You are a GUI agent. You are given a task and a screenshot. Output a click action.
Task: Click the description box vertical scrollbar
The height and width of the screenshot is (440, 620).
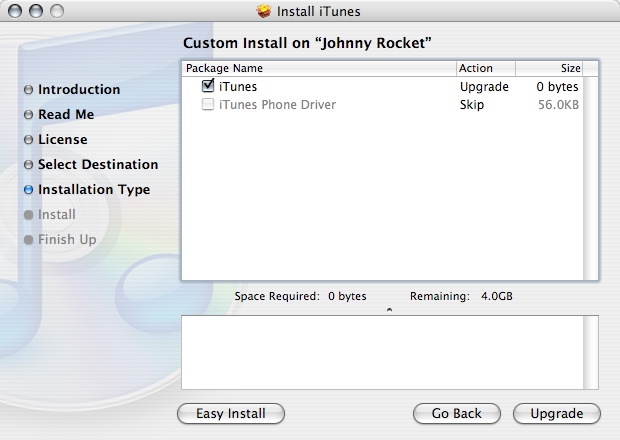(x=591, y=352)
